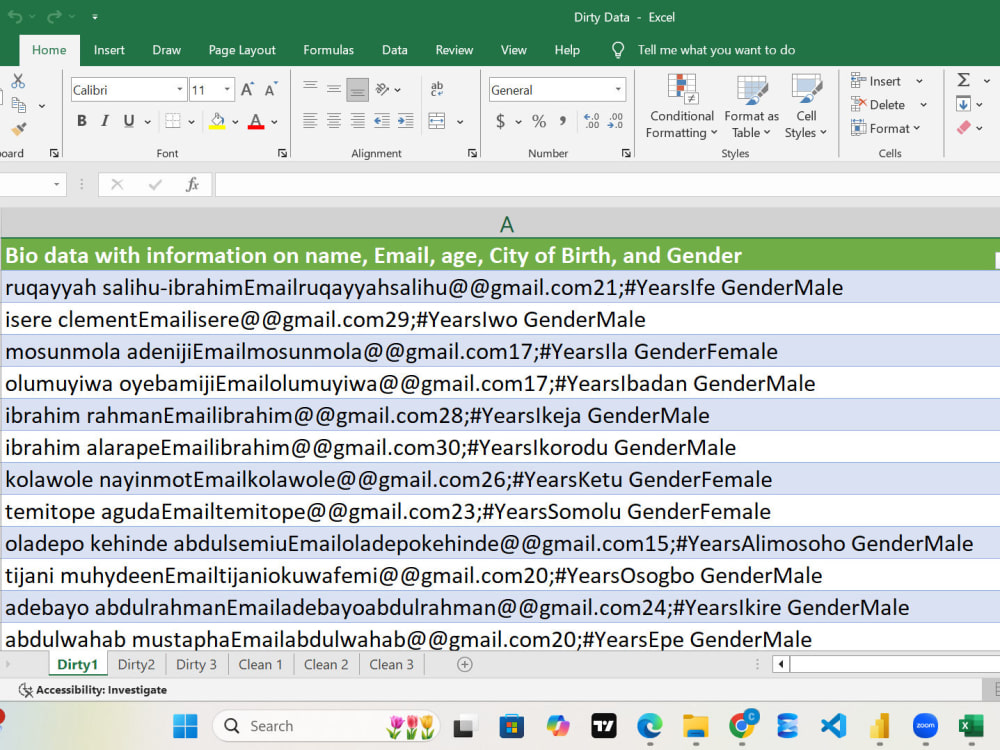1000x750 pixels.
Task: Click the Insert Function fx icon
Action: click(192, 184)
